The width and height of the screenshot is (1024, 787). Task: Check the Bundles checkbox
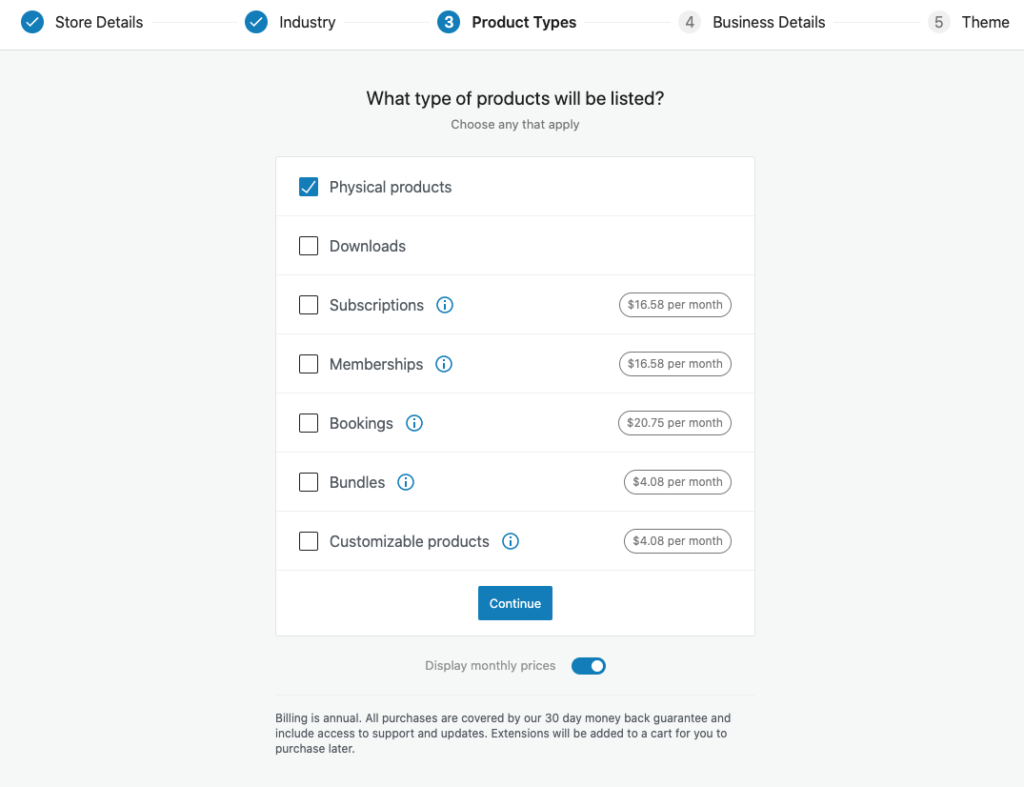[x=308, y=482]
